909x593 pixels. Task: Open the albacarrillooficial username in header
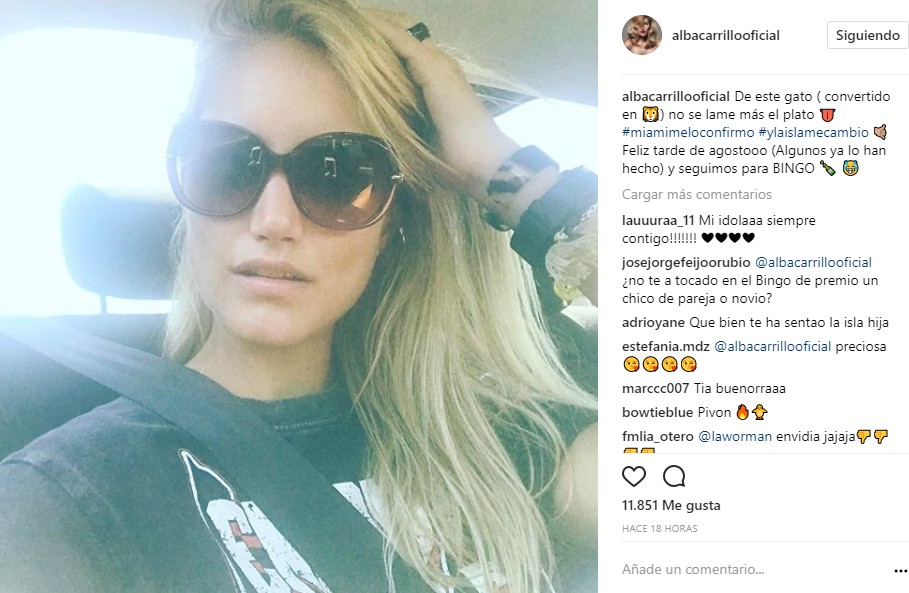pyautogui.click(x=726, y=35)
